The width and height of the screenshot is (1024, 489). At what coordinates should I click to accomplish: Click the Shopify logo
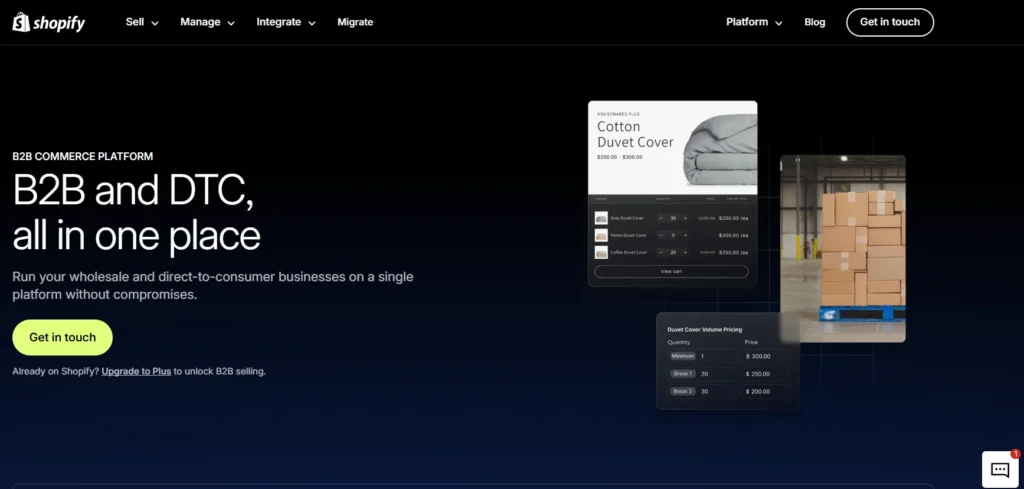coord(49,22)
